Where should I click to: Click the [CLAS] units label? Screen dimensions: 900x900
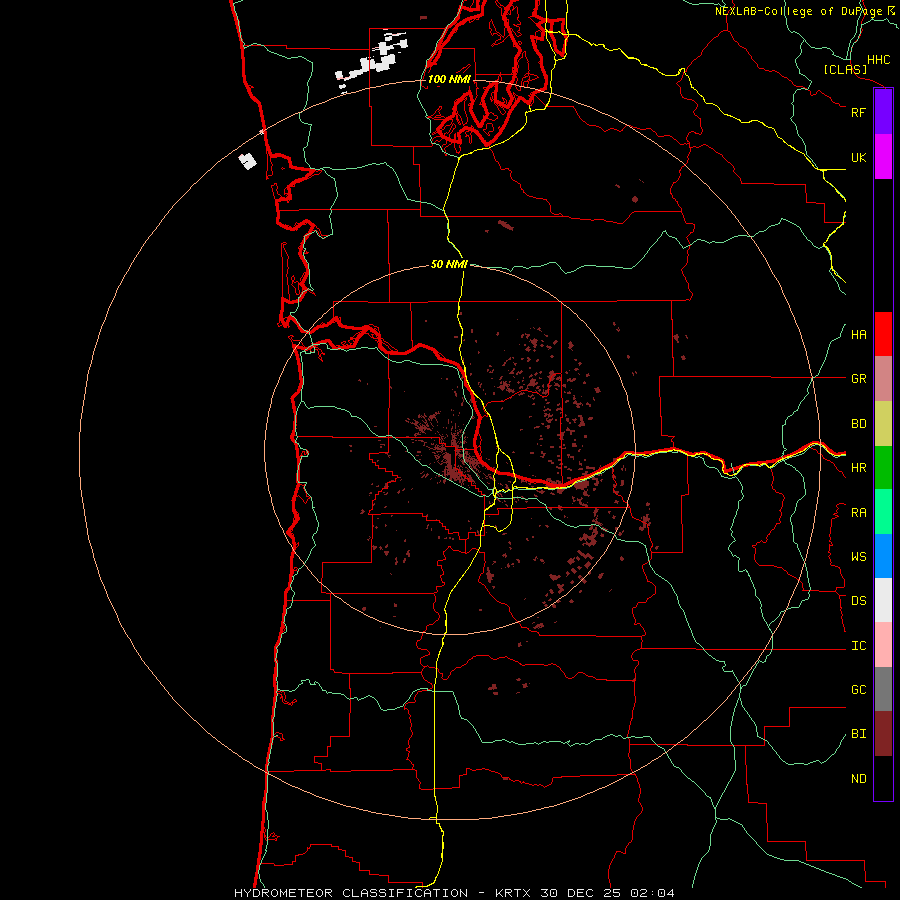[x=845, y=69]
